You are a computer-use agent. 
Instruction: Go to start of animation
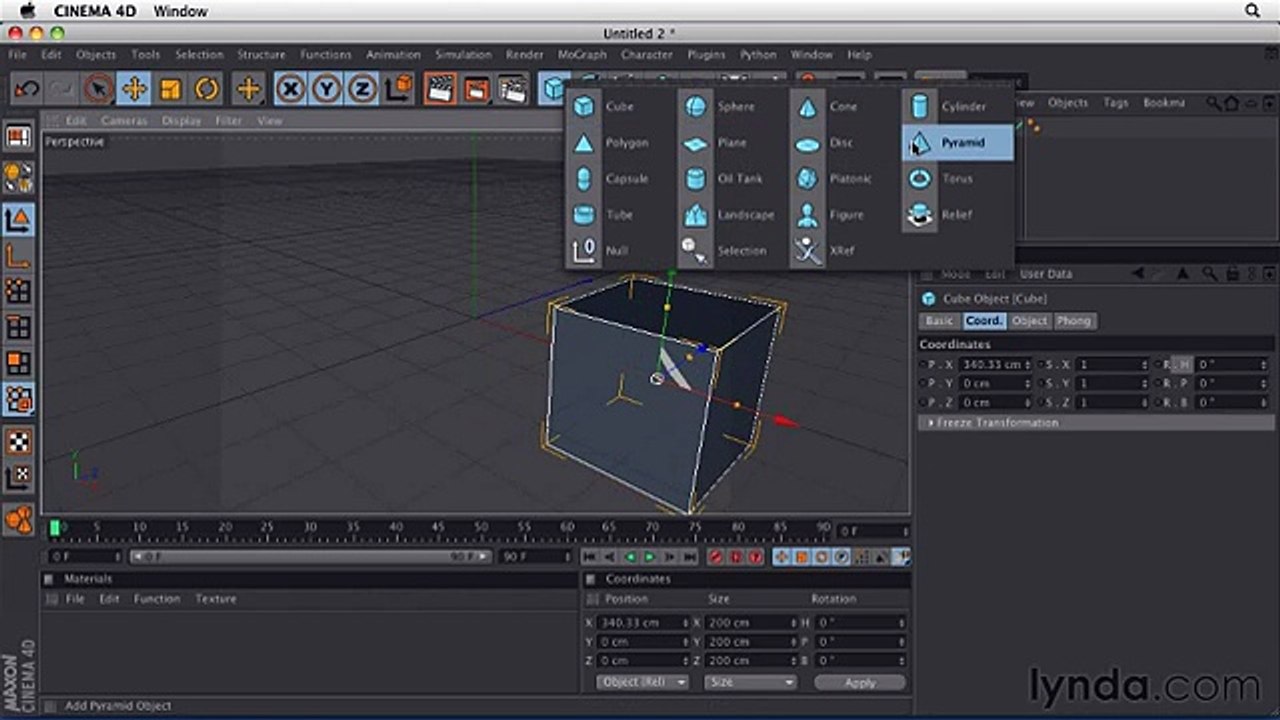click(x=591, y=557)
